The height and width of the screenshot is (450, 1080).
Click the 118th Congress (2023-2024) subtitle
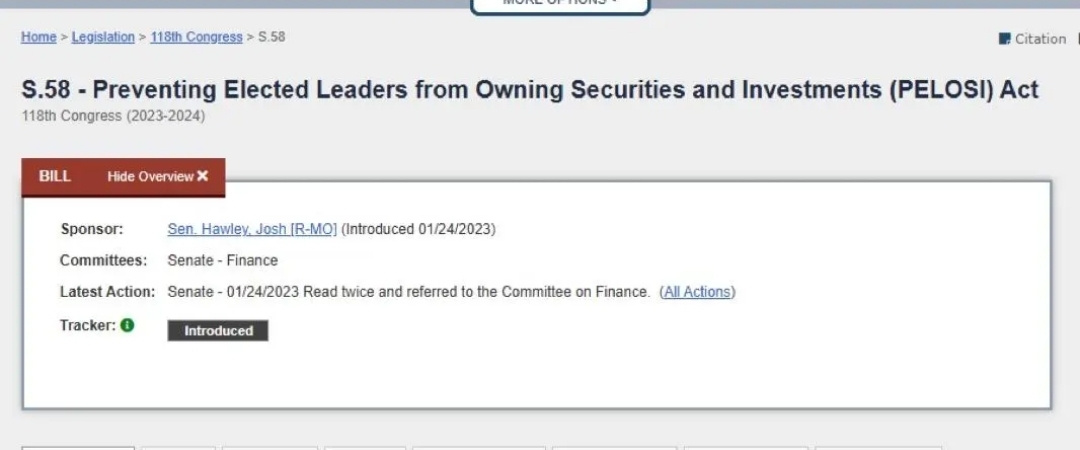point(113,116)
